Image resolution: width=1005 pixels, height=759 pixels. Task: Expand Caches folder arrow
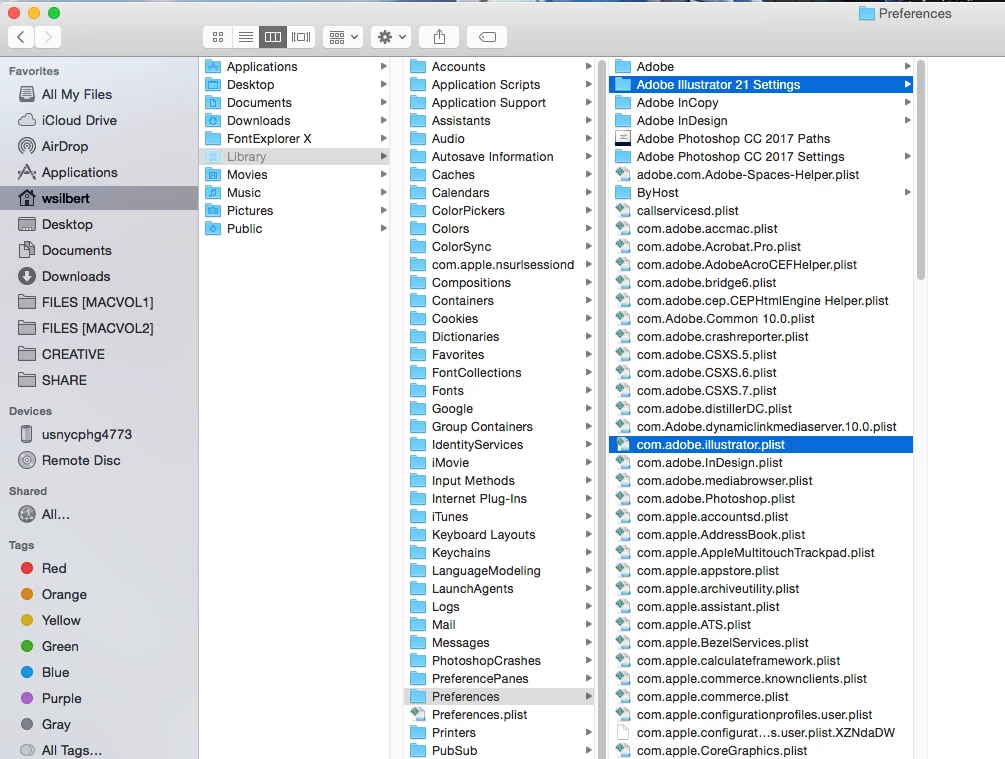click(x=588, y=174)
